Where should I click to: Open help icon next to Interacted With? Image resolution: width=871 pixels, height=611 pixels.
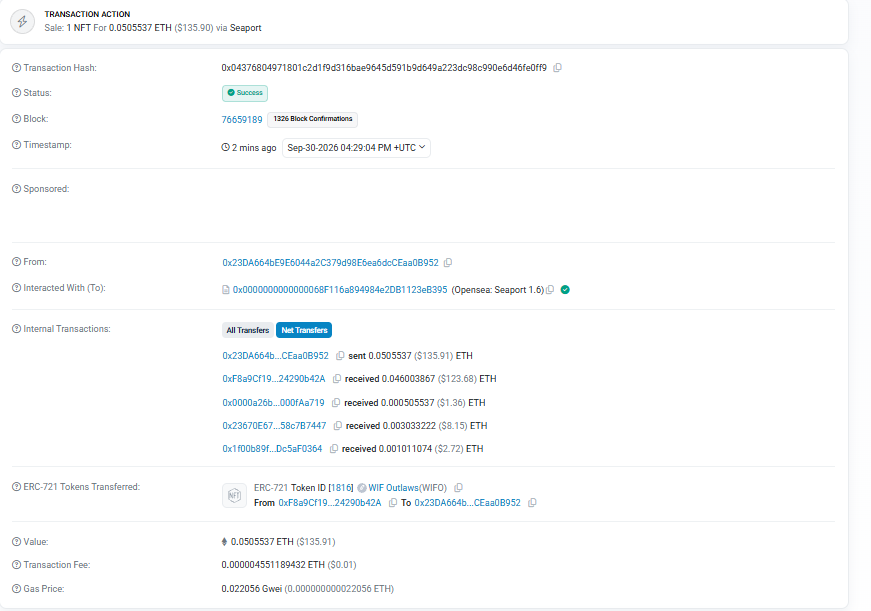pos(17,288)
